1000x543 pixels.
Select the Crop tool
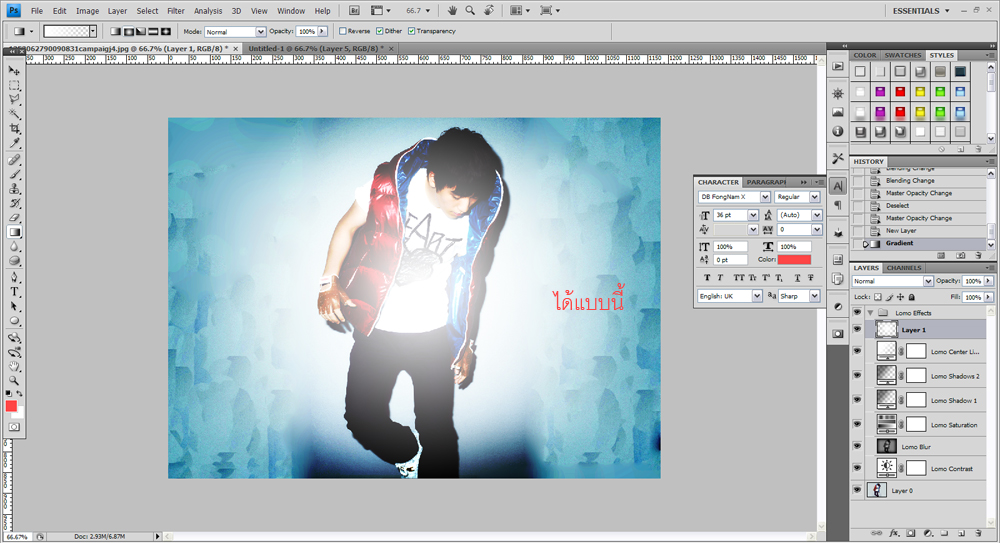[14, 128]
